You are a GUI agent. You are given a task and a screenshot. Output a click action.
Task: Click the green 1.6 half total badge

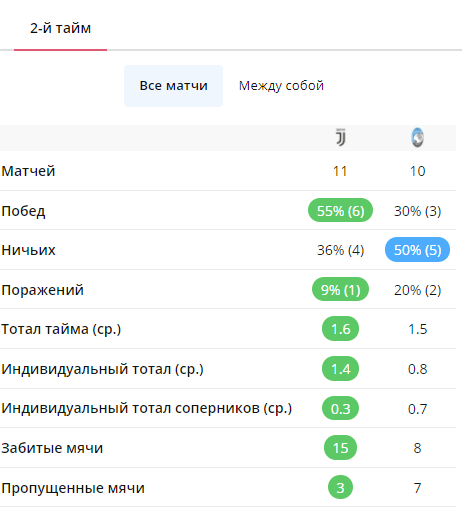pos(340,329)
